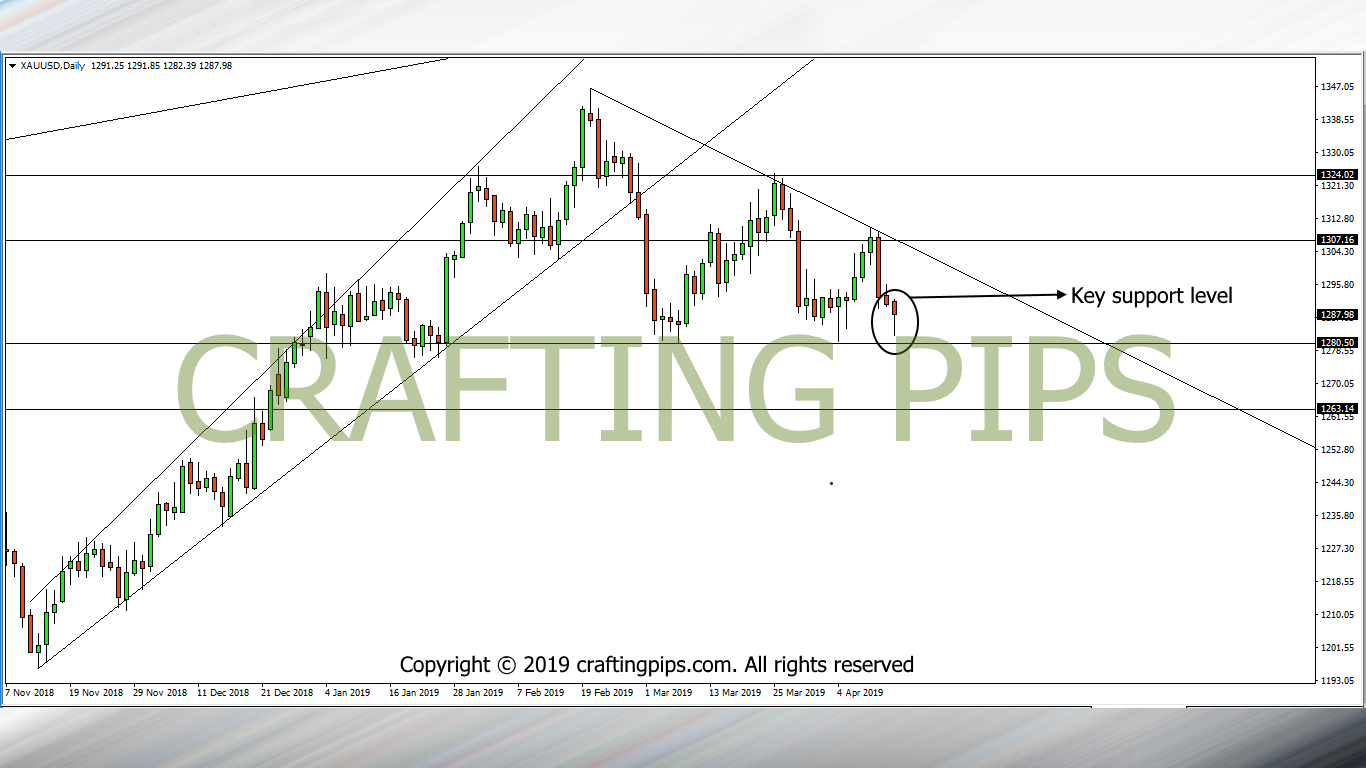Image resolution: width=1366 pixels, height=768 pixels.
Task: Click 1304.30 on the price scale
Action: tap(1337, 252)
